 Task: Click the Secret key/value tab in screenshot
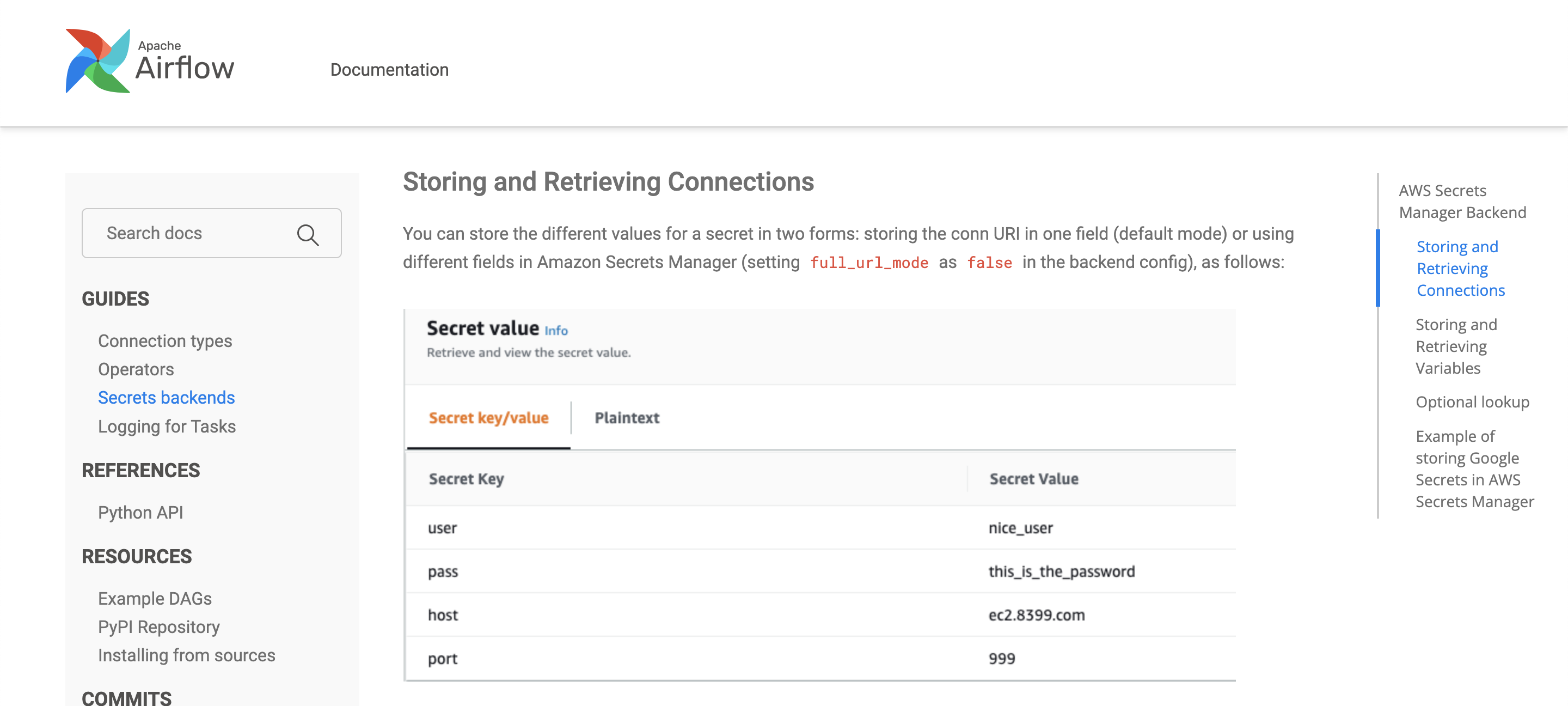(488, 418)
